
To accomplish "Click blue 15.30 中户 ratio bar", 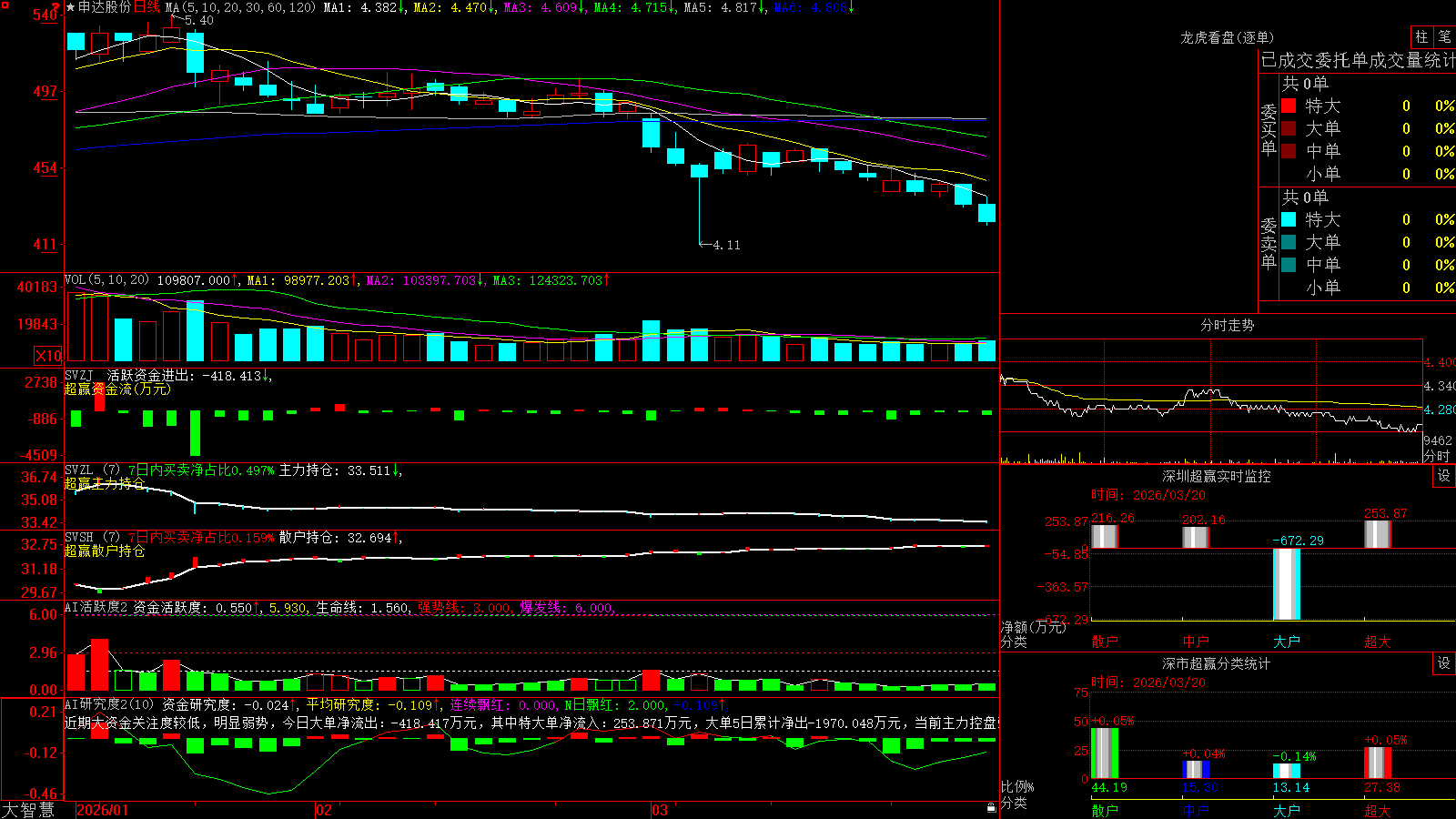I will pos(1196,769).
